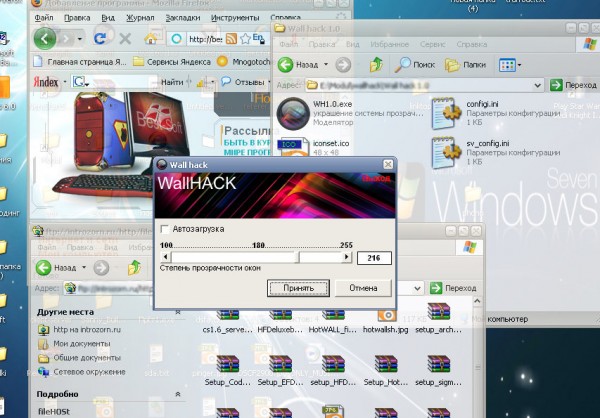
Task: Click the Firefox back arrow button
Action: 45,39
